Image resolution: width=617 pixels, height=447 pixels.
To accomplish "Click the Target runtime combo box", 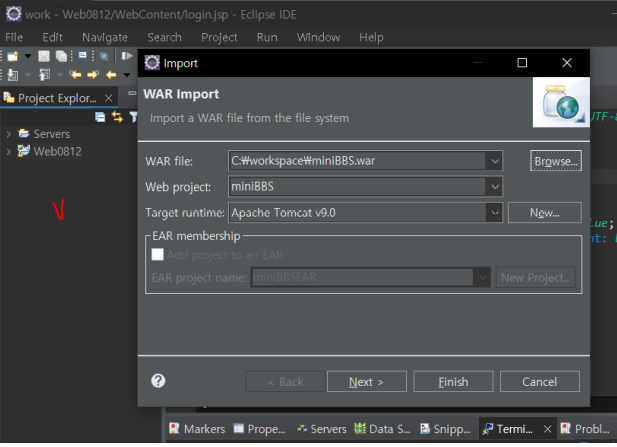I will [365, 213].
